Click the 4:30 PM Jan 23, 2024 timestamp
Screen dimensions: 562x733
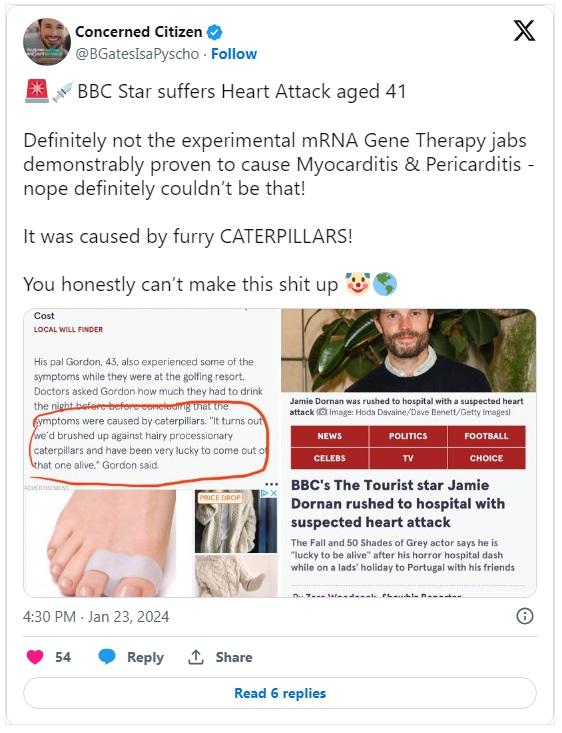point(96,617)
